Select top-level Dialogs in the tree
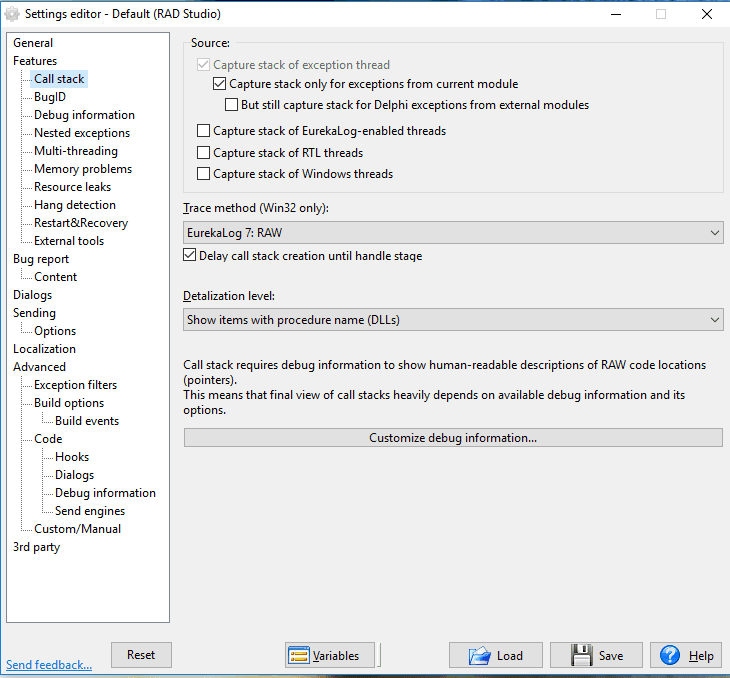Image resolution: width=730 pixels, height=678 pixels. click(33, 295)
